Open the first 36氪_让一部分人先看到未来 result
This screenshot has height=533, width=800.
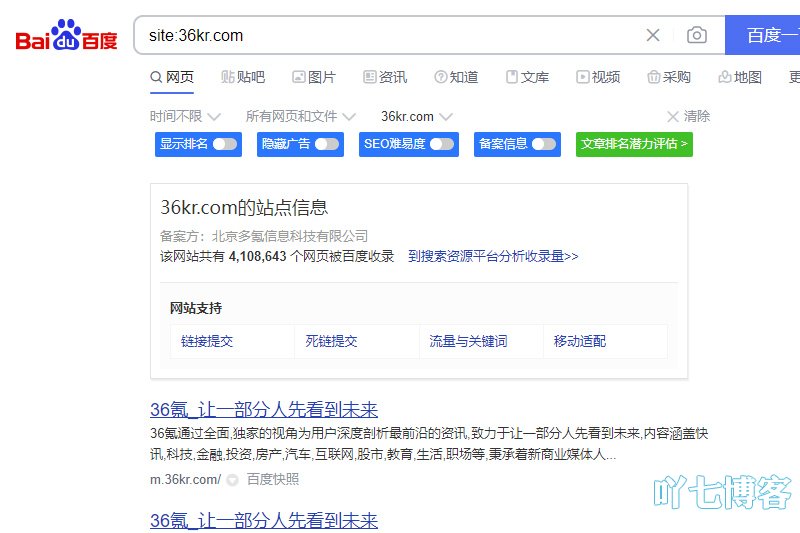(264, 410)
